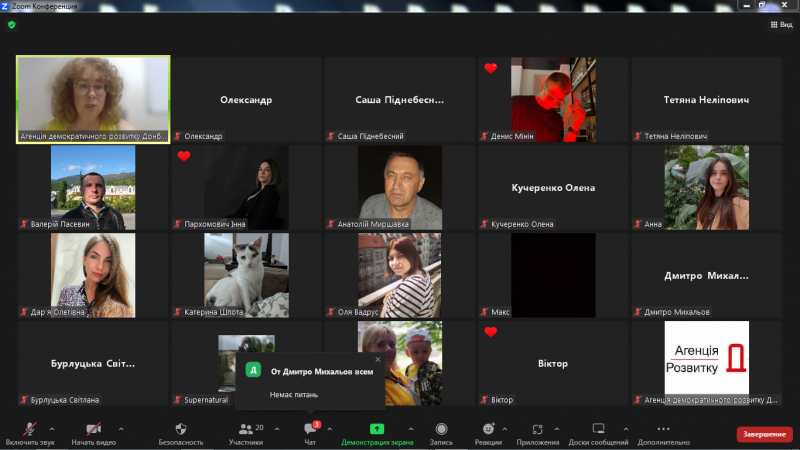This screenshot has width=800, height=450.
Task: Open the Реакции reactions menu
Action: pyautogui.click(x=488, y=431)
